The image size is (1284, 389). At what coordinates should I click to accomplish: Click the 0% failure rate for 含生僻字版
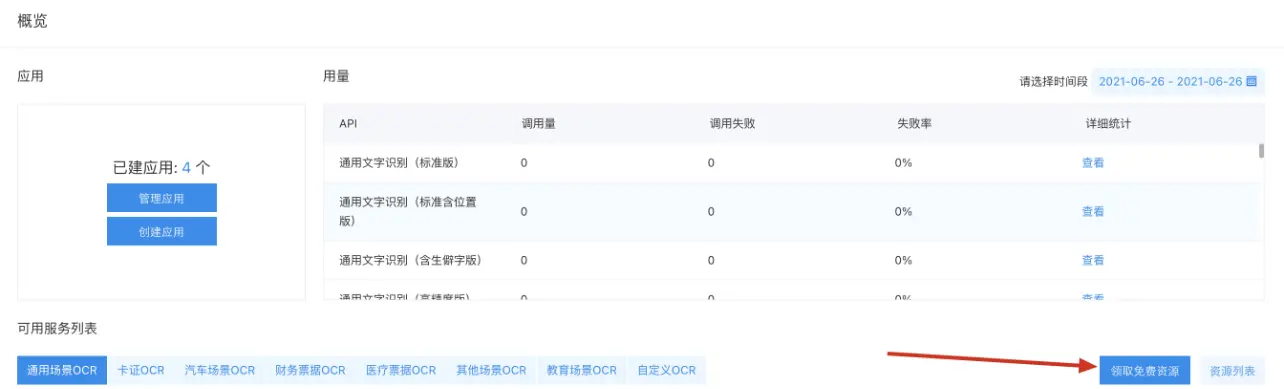(904, 260)
